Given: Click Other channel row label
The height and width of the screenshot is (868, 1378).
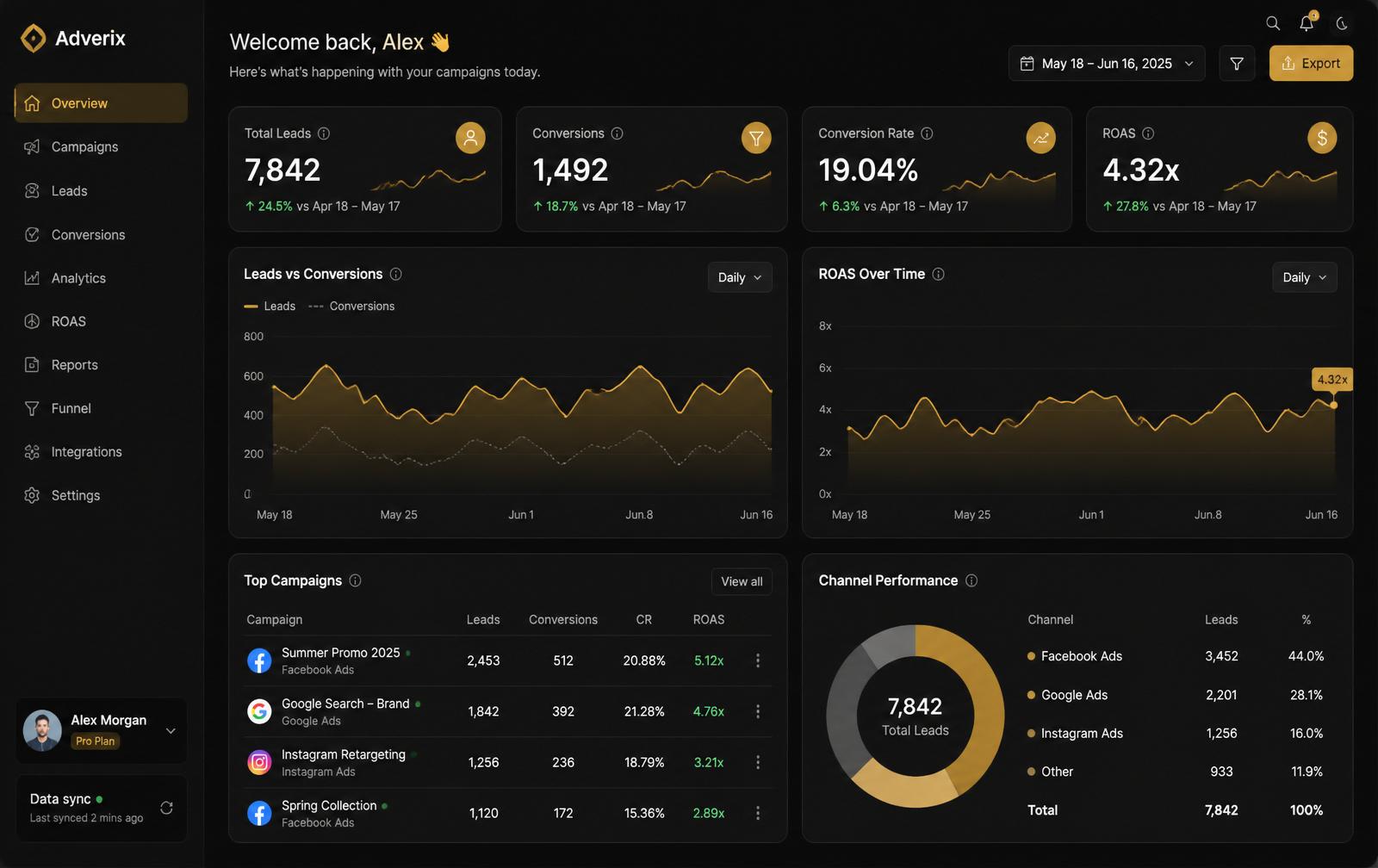Looking at the screenshot, I should tap(1057, 772).
